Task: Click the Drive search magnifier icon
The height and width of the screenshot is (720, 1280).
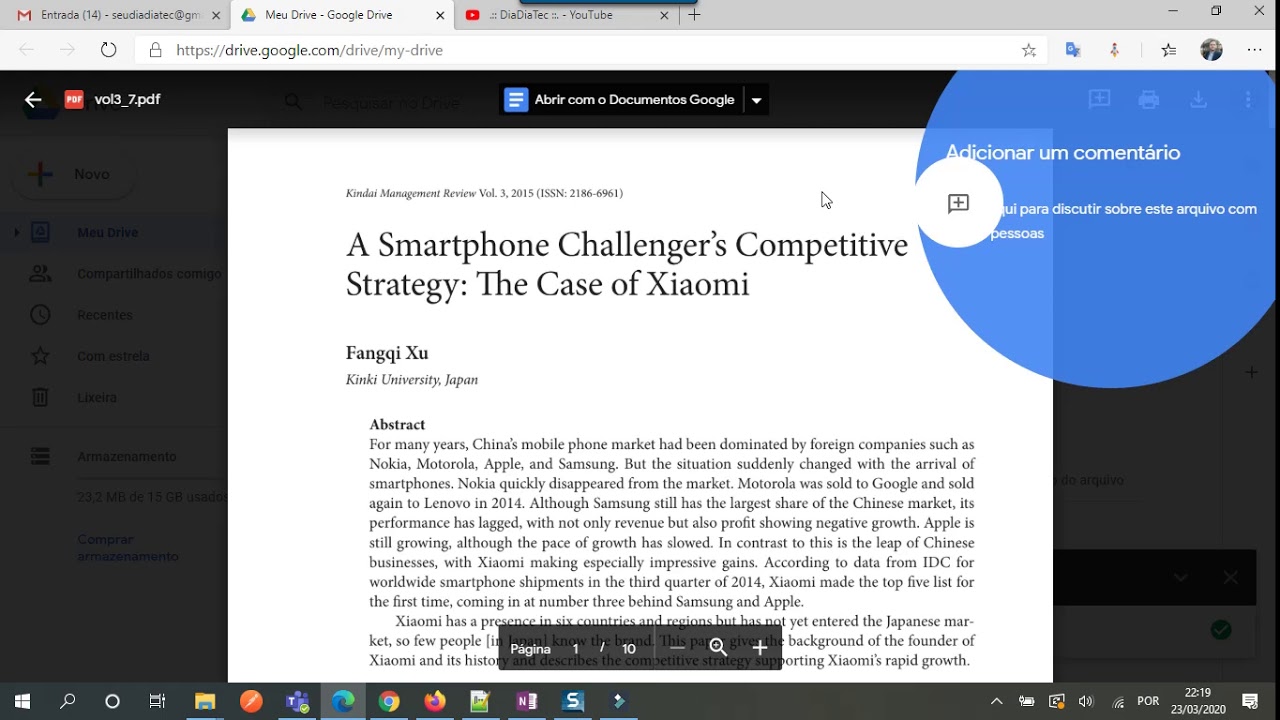Action: (293, 102)
